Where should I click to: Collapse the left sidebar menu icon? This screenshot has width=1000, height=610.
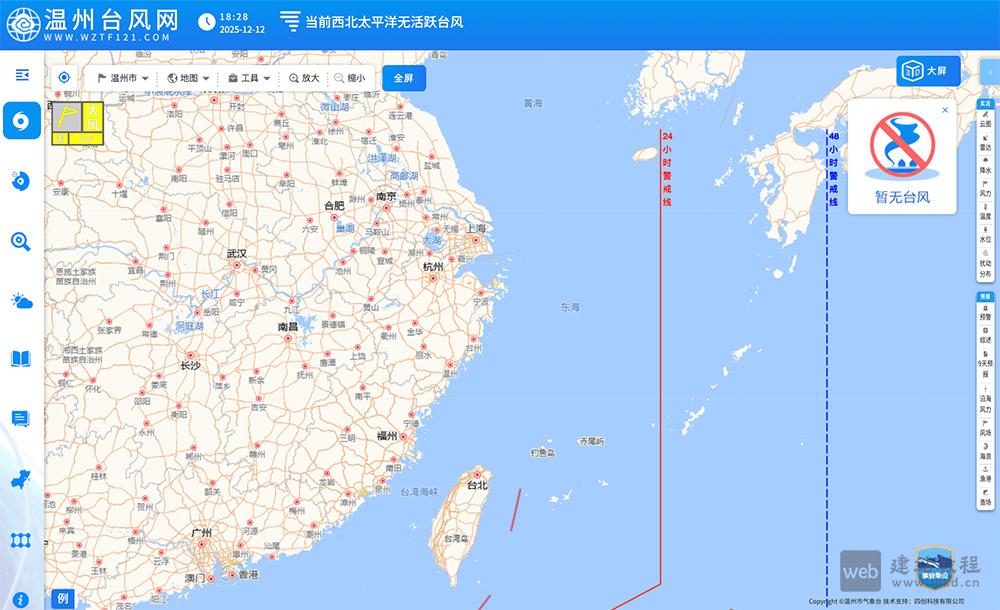[22, 76]
